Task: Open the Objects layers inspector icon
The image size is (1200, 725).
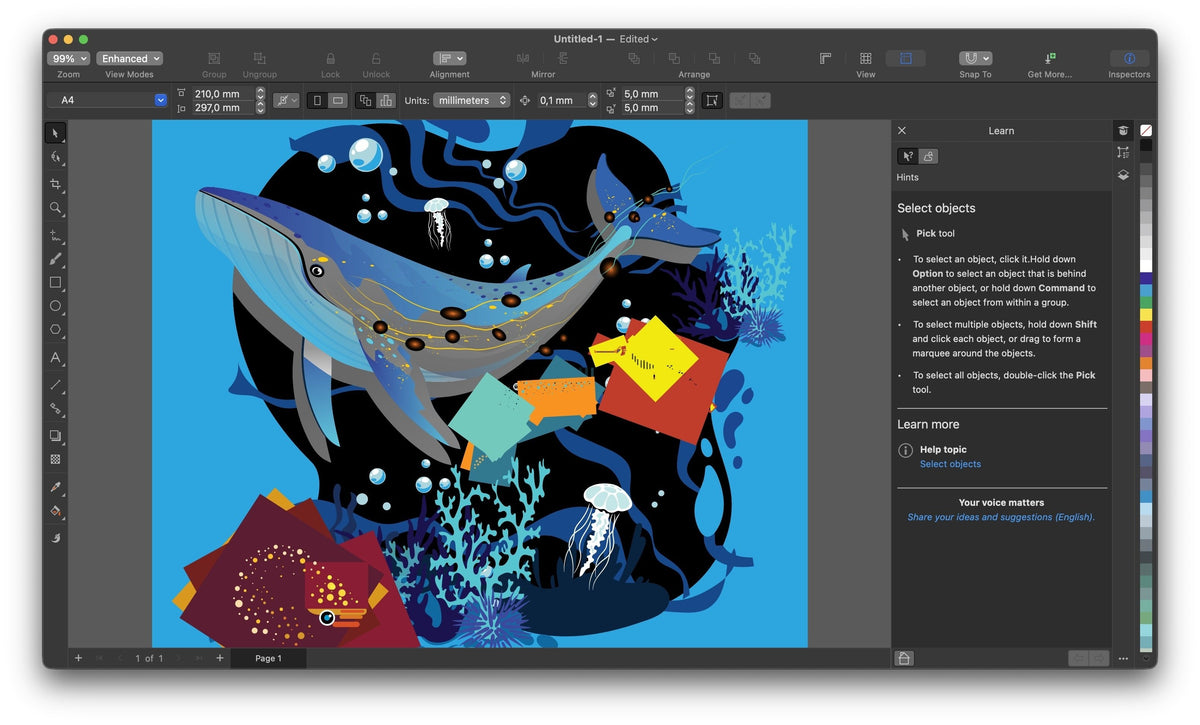Action: tap(1124, 175)
